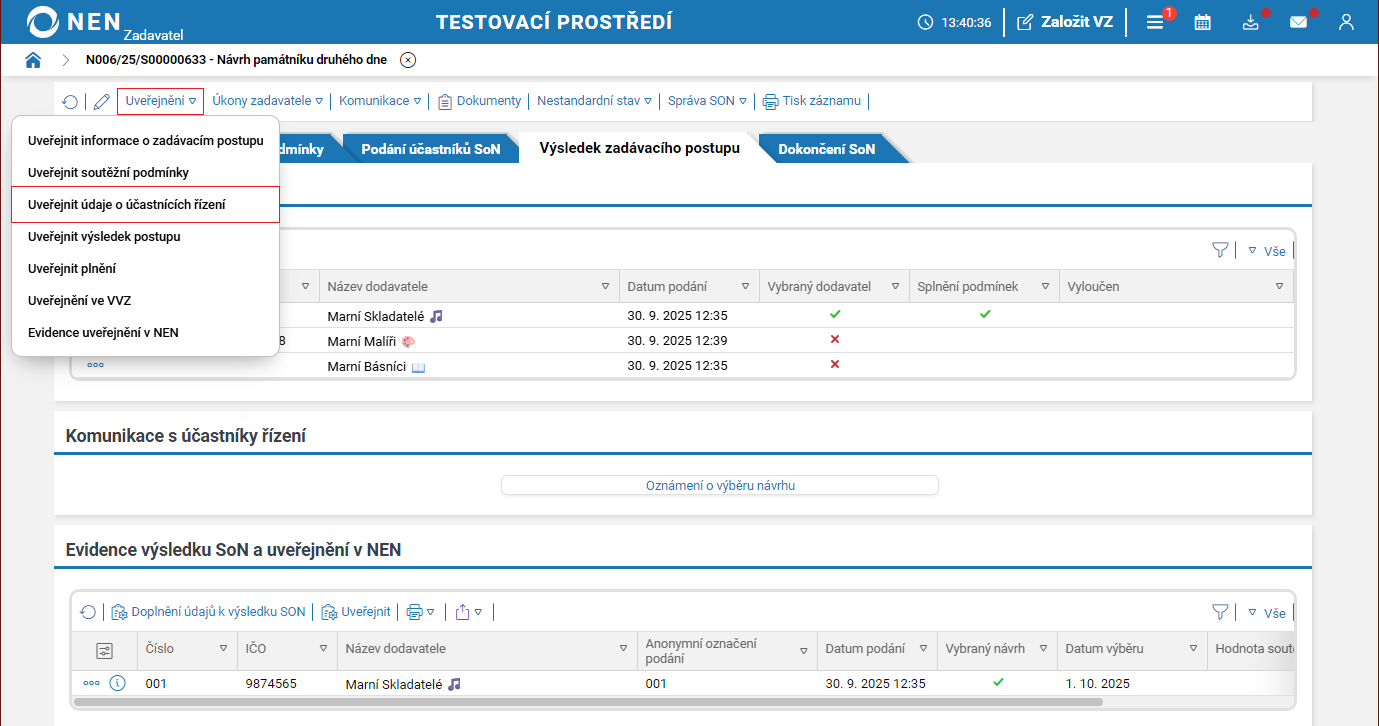Screen dimensions: 1379x726
Task: Open the downloads icon in header
Action: 1251,22
